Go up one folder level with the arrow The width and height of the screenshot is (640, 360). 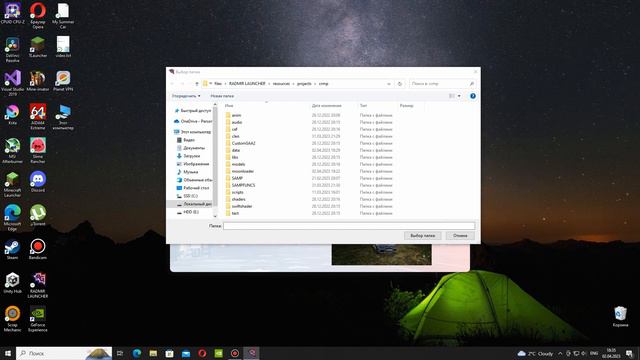click(197, 84)
